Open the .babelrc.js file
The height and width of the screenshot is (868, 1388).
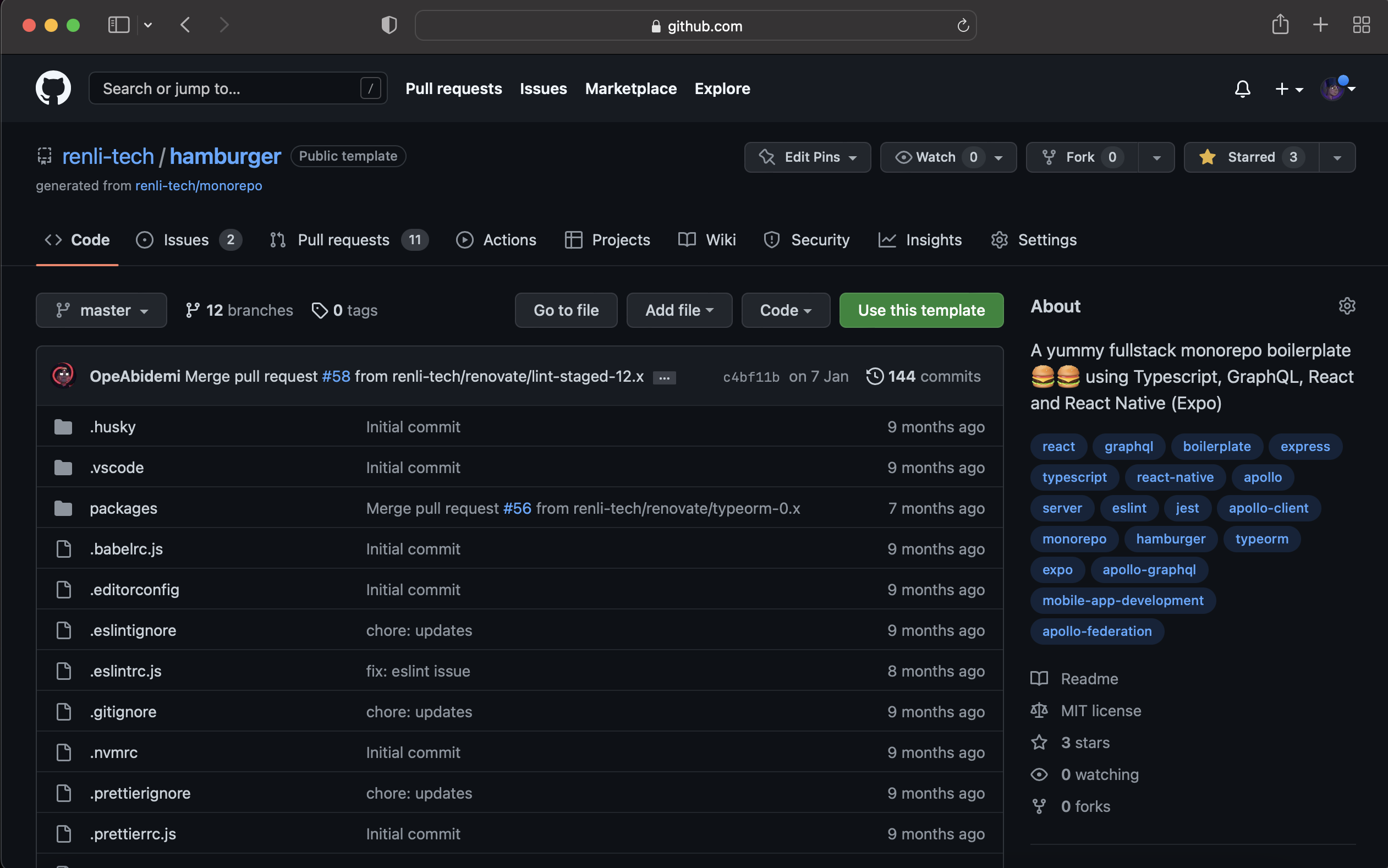127,549
